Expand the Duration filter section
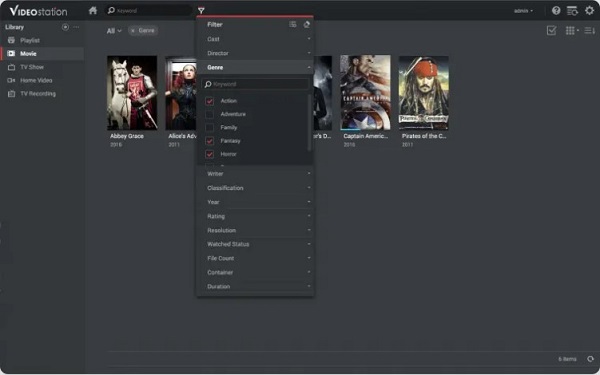This screenshot has width=600, height=375. click(256, 287)
